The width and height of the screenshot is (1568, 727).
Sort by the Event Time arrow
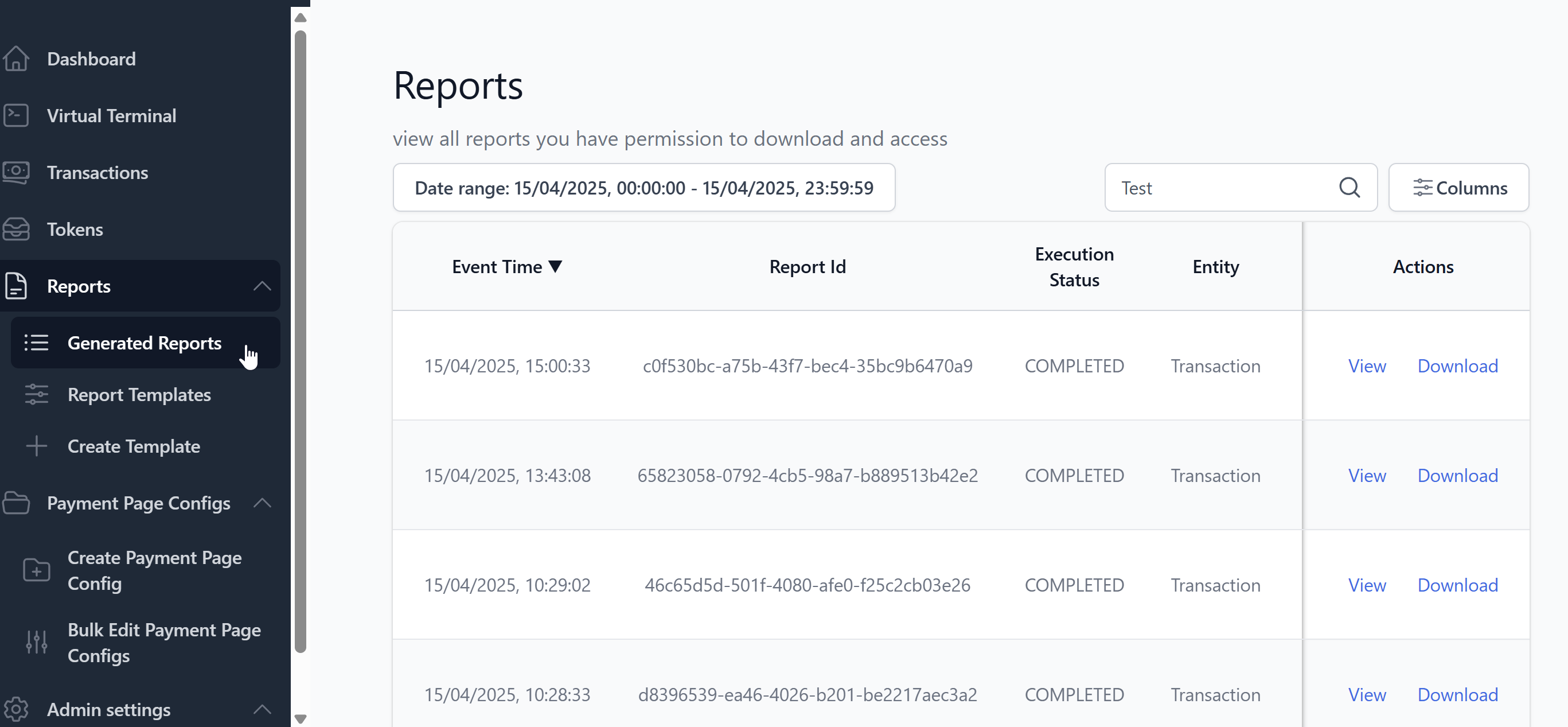[555, 267]
